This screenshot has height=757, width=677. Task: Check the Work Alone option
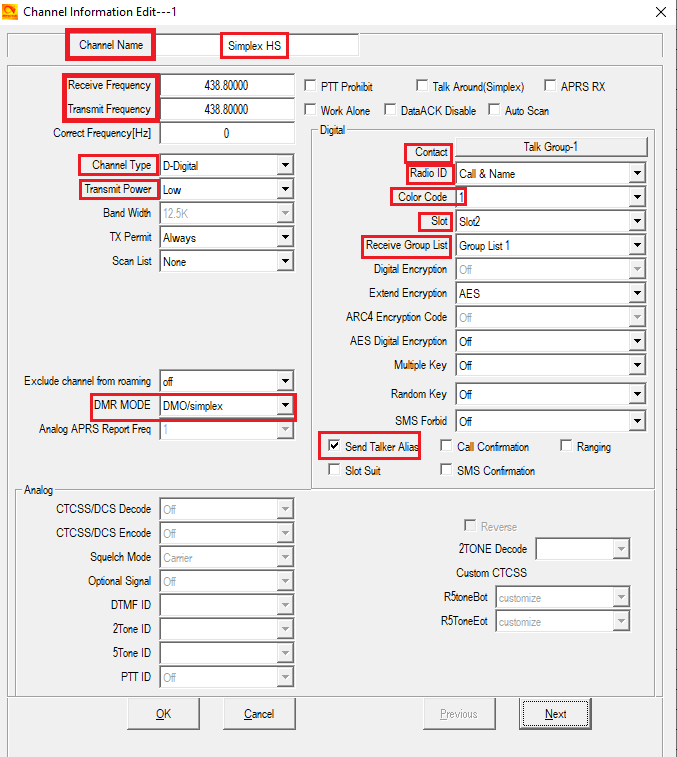[310, 110]
